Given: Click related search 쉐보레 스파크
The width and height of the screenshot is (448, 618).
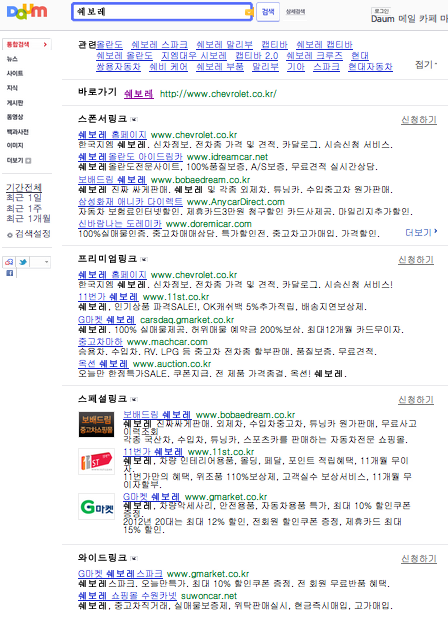Looking at the screenshot, I should [160, 45].
